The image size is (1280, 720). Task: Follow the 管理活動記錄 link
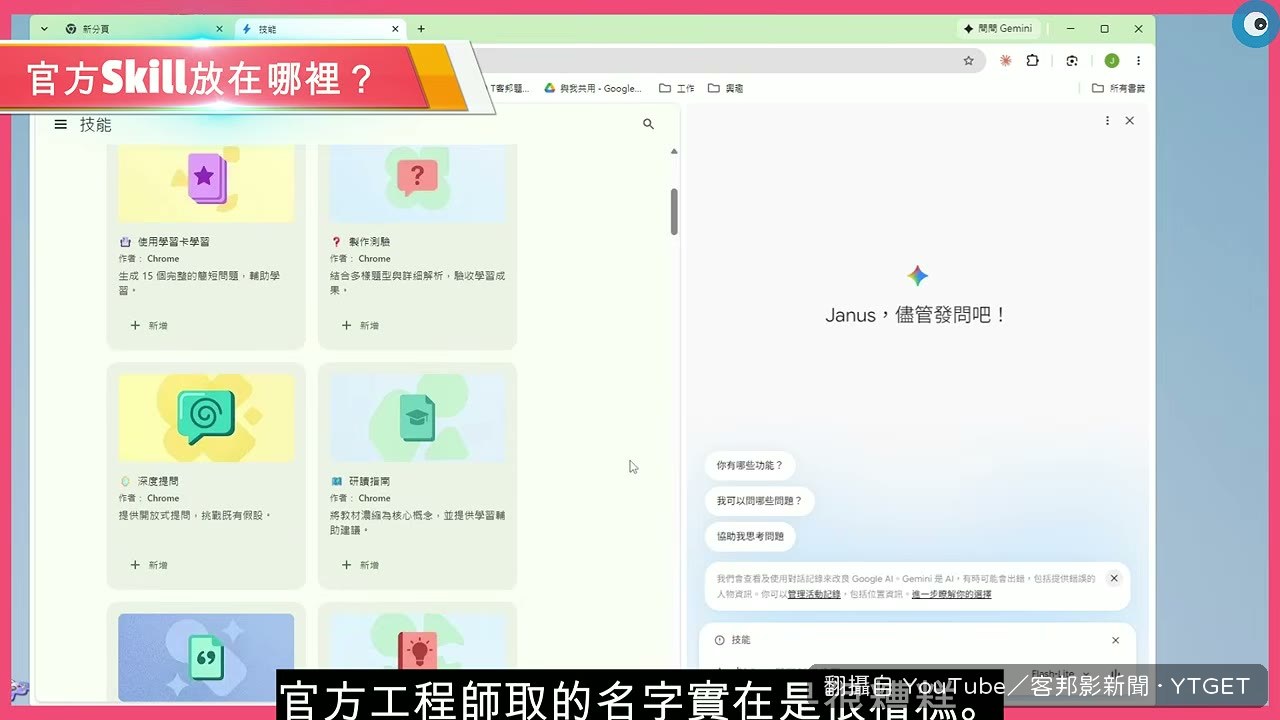pyautogui.click(x=814, y=594)
